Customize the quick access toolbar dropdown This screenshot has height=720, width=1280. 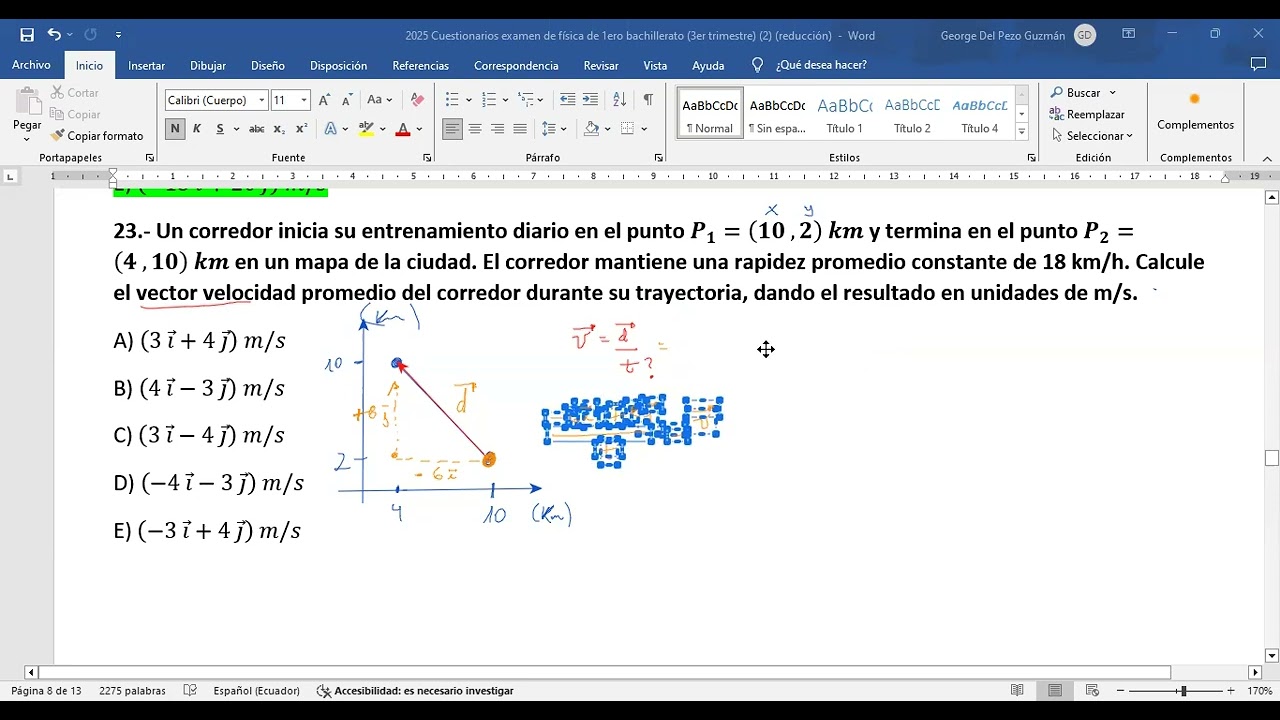(118, 35)
